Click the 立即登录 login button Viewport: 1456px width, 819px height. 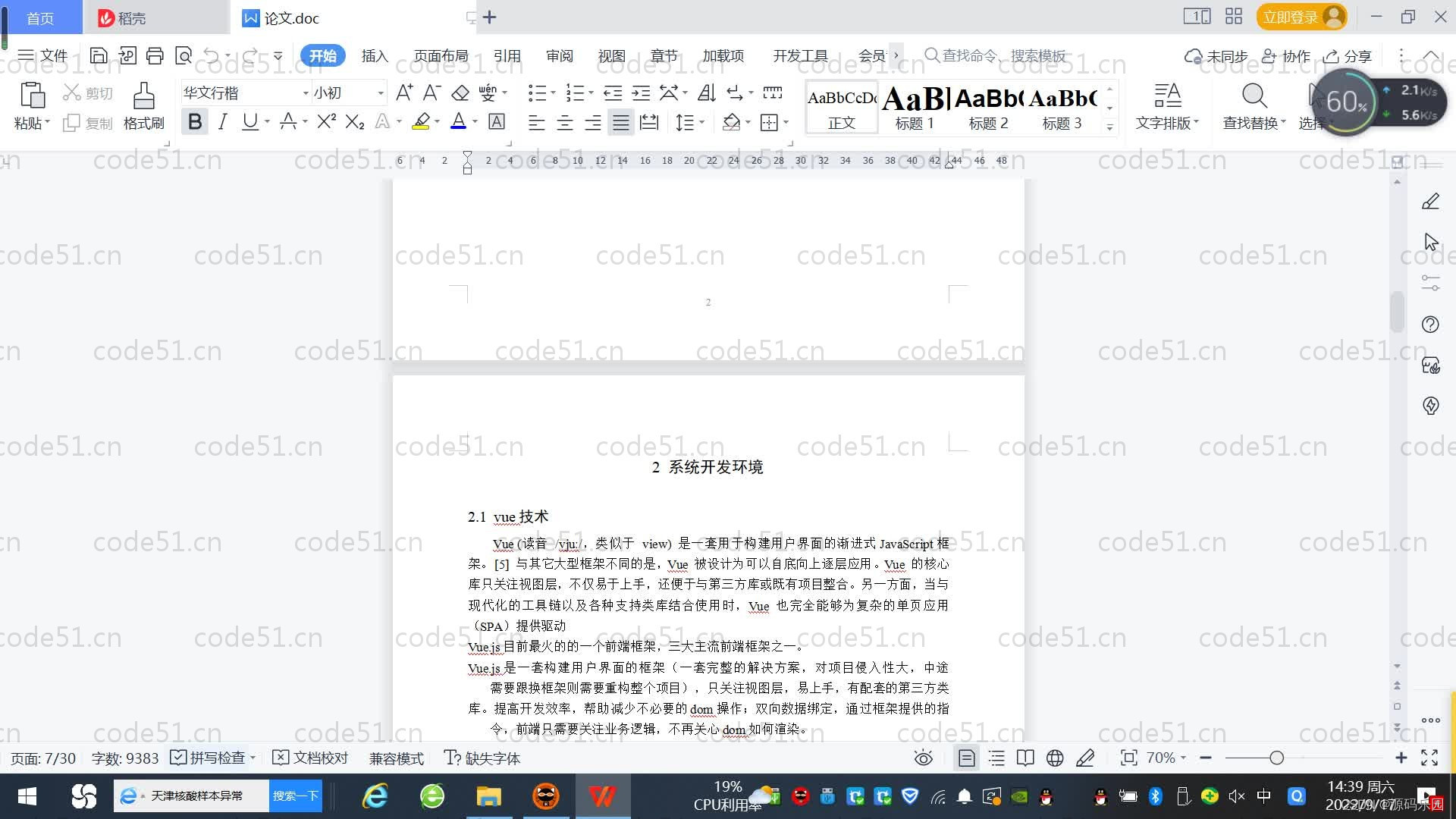tap(1294, 16)
